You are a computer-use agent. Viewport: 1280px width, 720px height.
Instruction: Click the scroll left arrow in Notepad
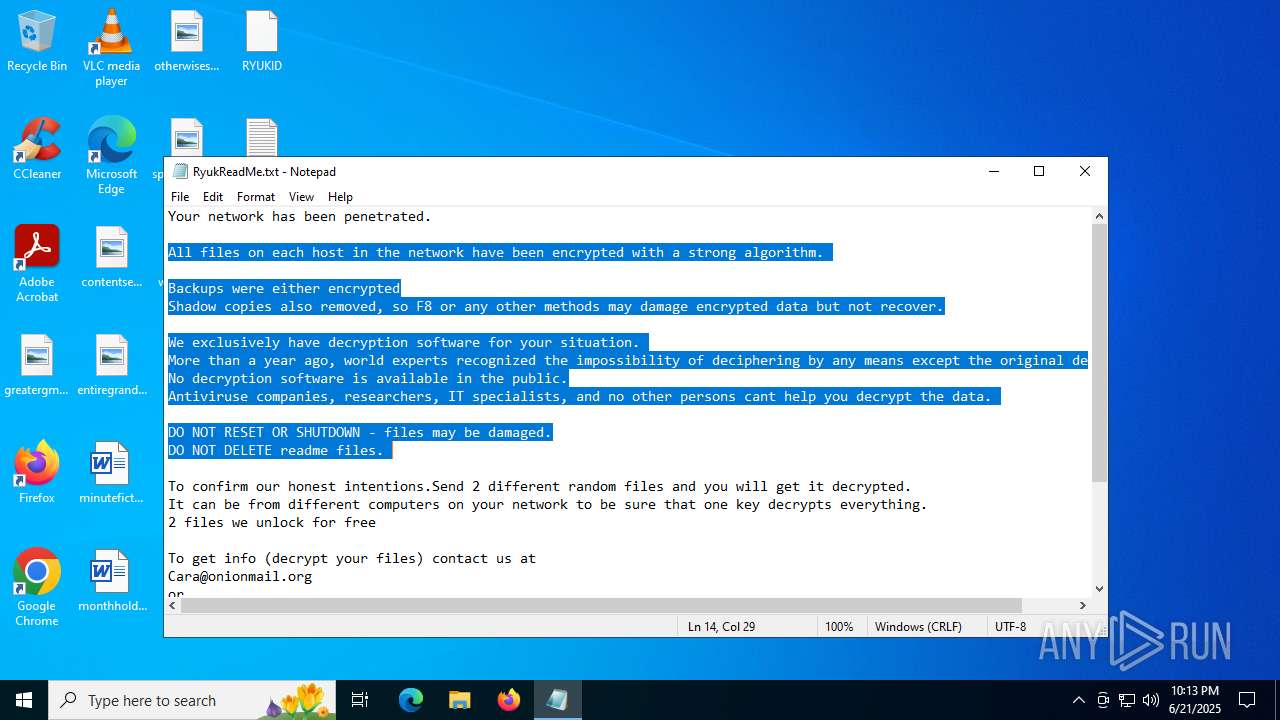pyautogui.click(x=173, y=605)
